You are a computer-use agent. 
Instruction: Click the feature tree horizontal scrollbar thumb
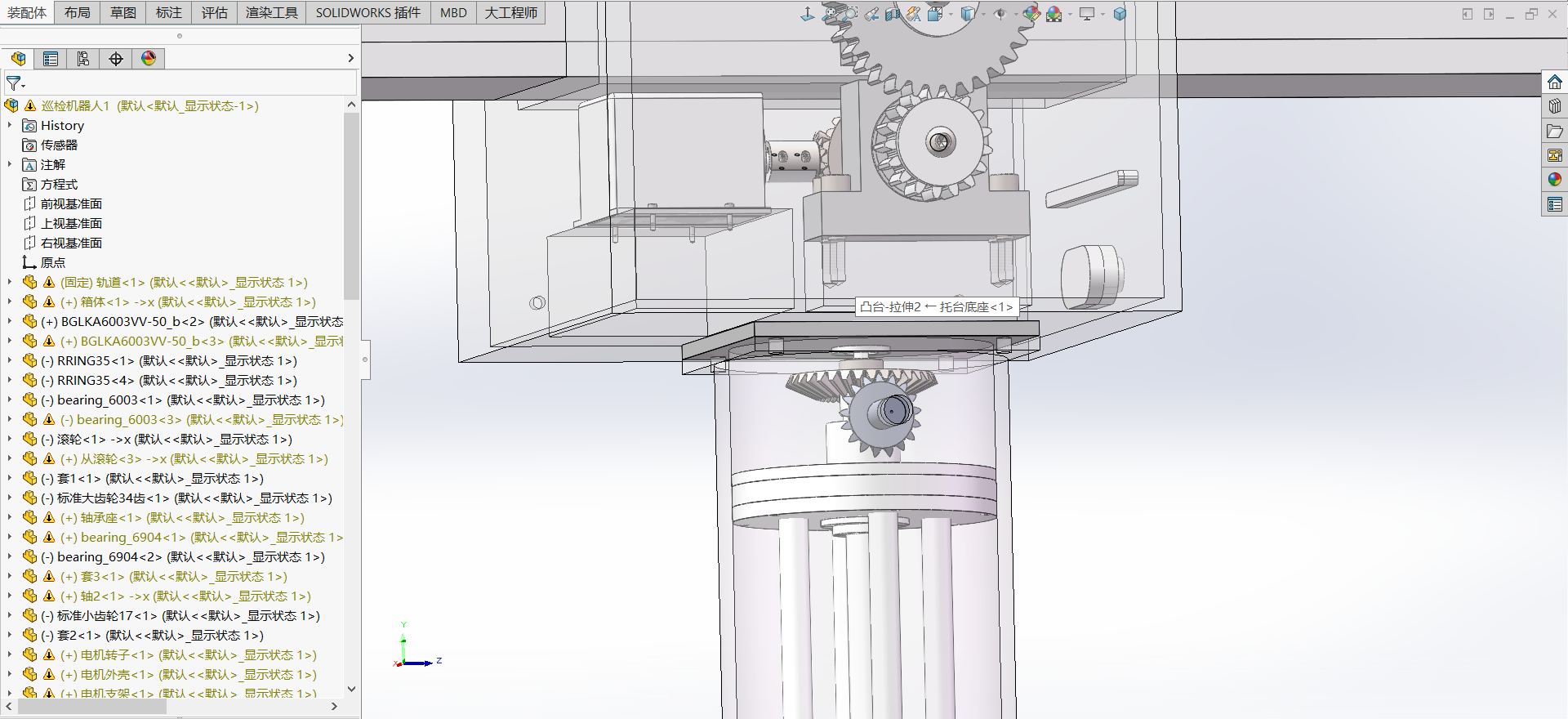click(91, 707)
